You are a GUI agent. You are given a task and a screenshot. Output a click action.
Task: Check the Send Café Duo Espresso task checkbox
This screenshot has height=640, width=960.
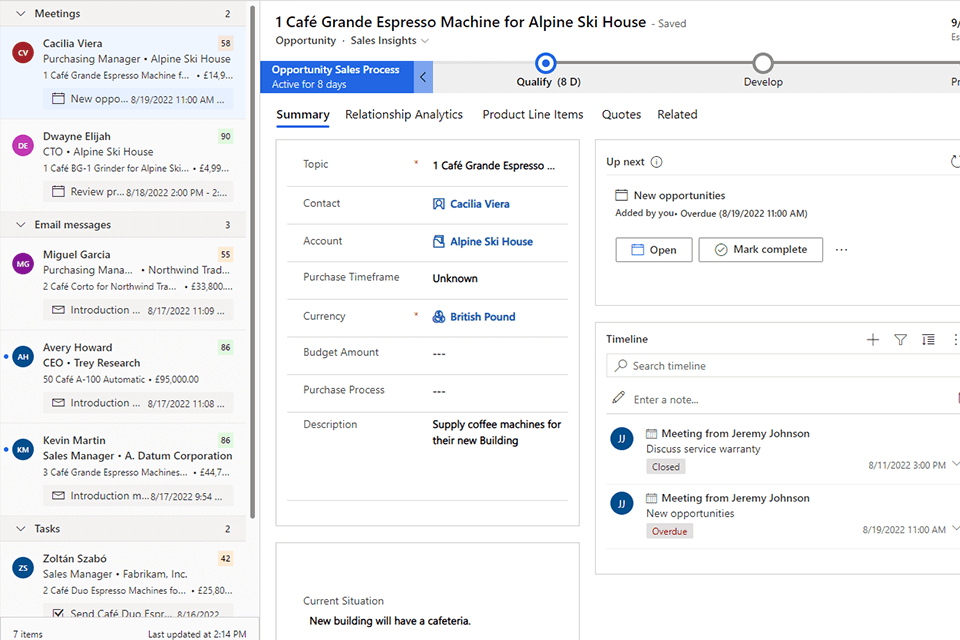(58, 614)
